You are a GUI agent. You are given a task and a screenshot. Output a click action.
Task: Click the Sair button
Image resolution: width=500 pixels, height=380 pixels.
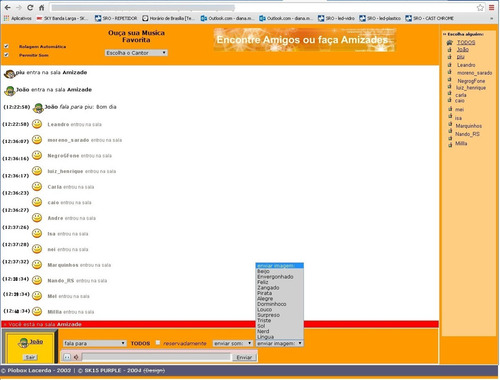(x=30, y=357)
